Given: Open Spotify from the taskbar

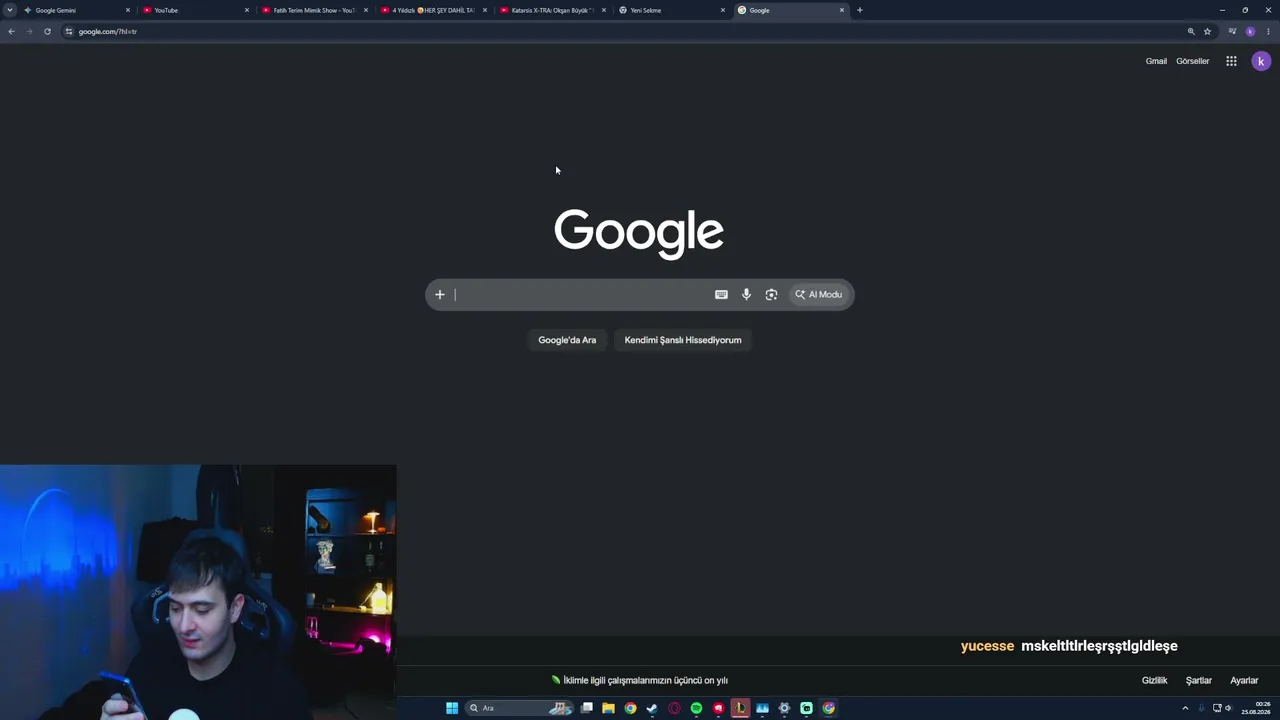Looking at the screenshot, I should click(696, 708).
